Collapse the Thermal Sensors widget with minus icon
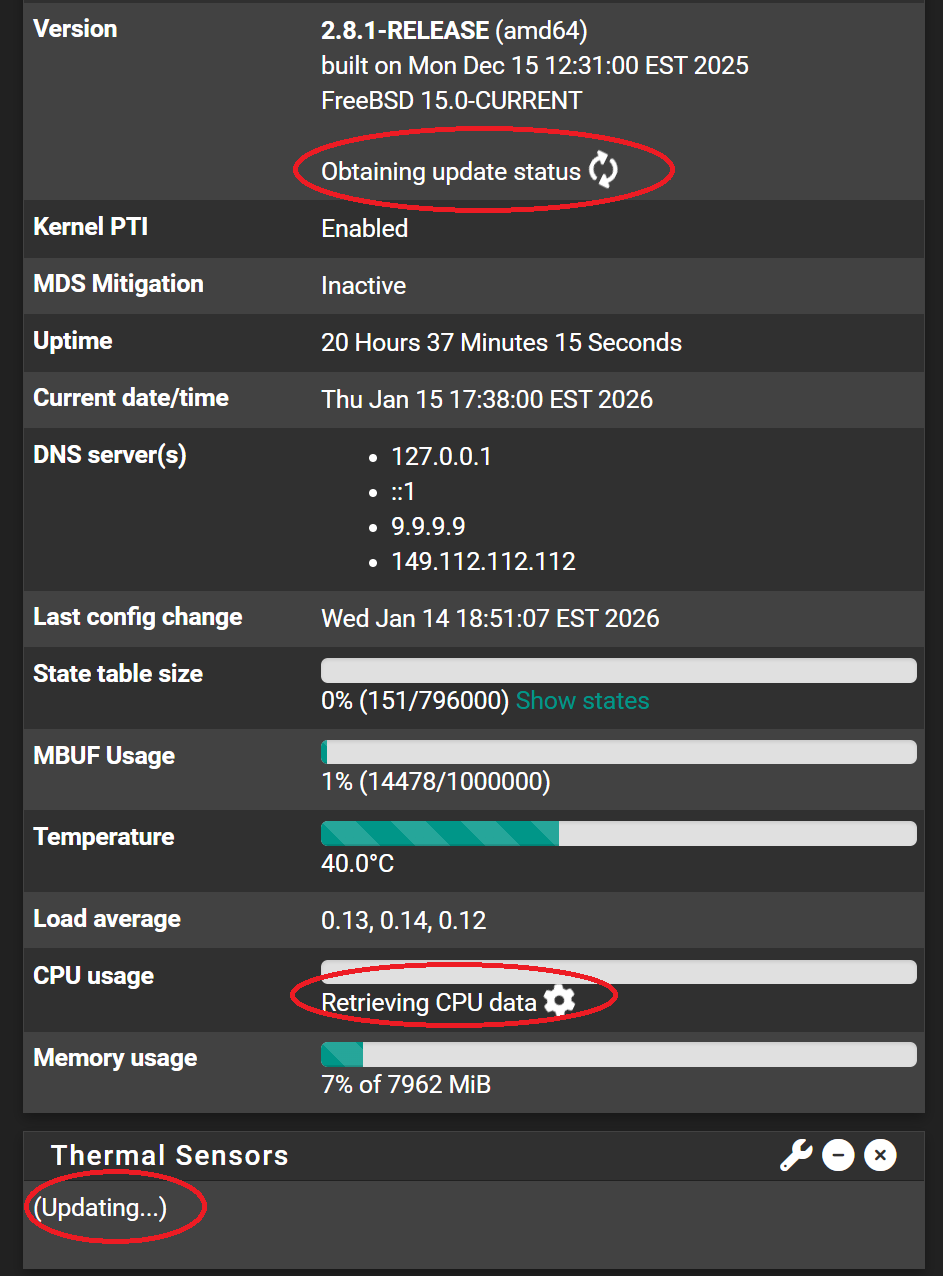Viewport: 943px width, 1276px height. [x=838, y=1156]
